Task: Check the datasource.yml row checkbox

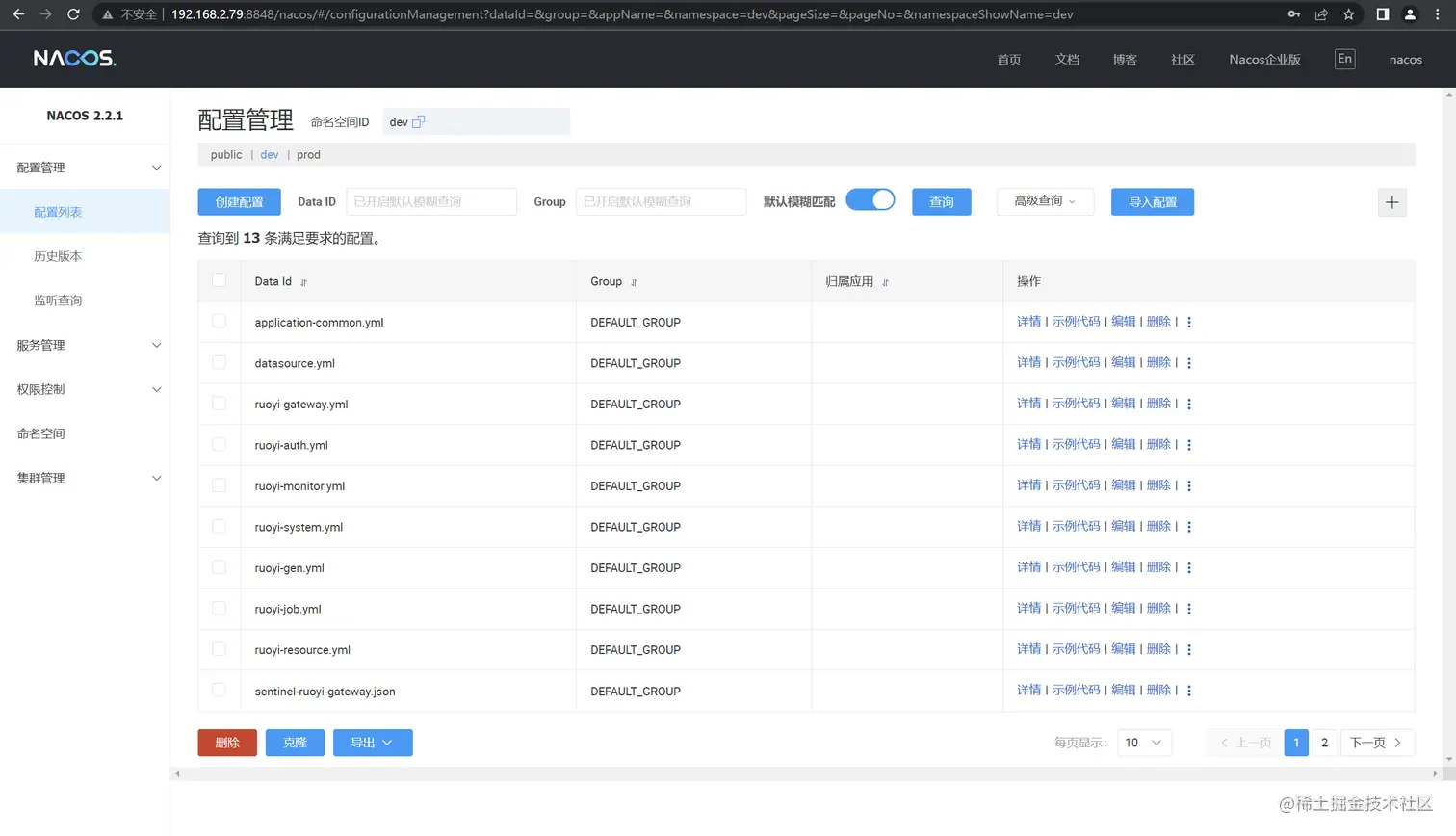Action: pos(219,362)
